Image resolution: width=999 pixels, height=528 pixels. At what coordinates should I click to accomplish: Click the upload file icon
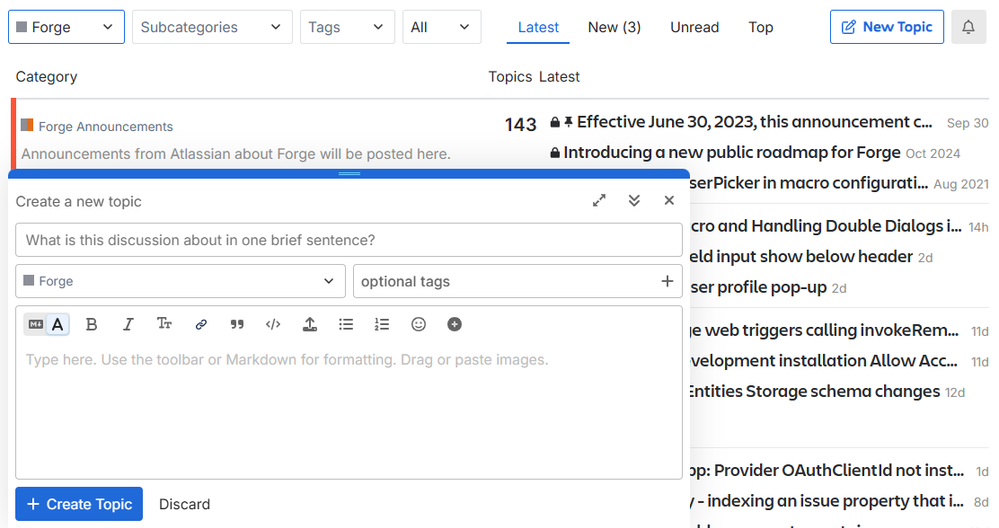[310, 324]
